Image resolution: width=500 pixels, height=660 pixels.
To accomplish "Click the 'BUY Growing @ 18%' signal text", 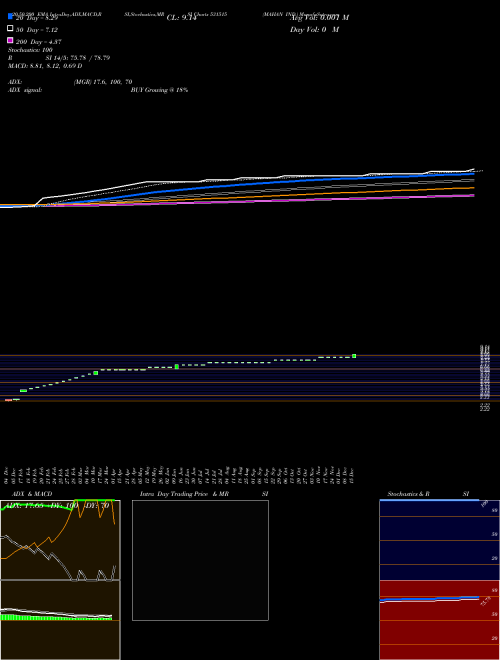I will click(x=160, y=90).
